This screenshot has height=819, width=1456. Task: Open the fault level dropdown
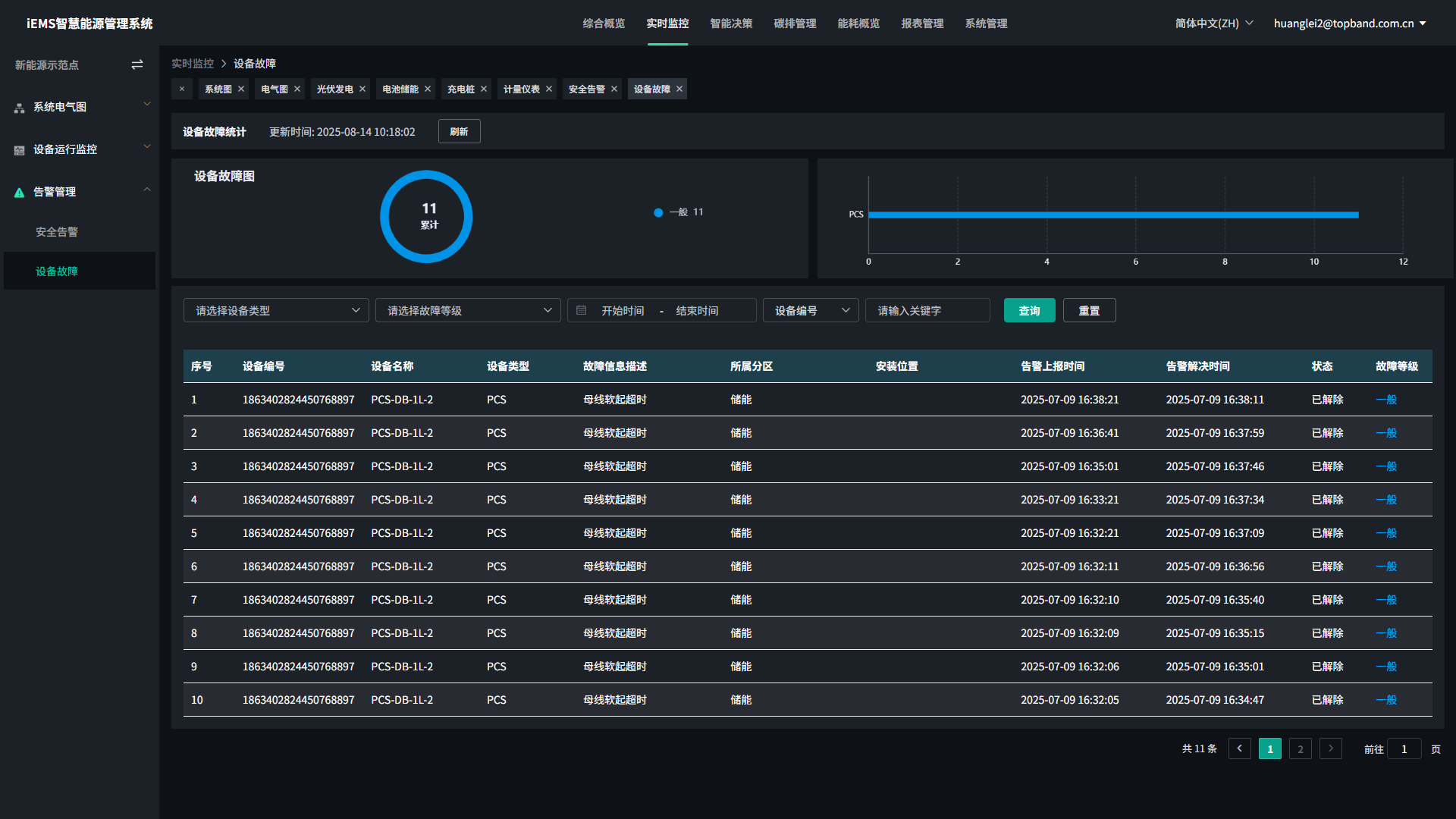click(x=468, y=310)
